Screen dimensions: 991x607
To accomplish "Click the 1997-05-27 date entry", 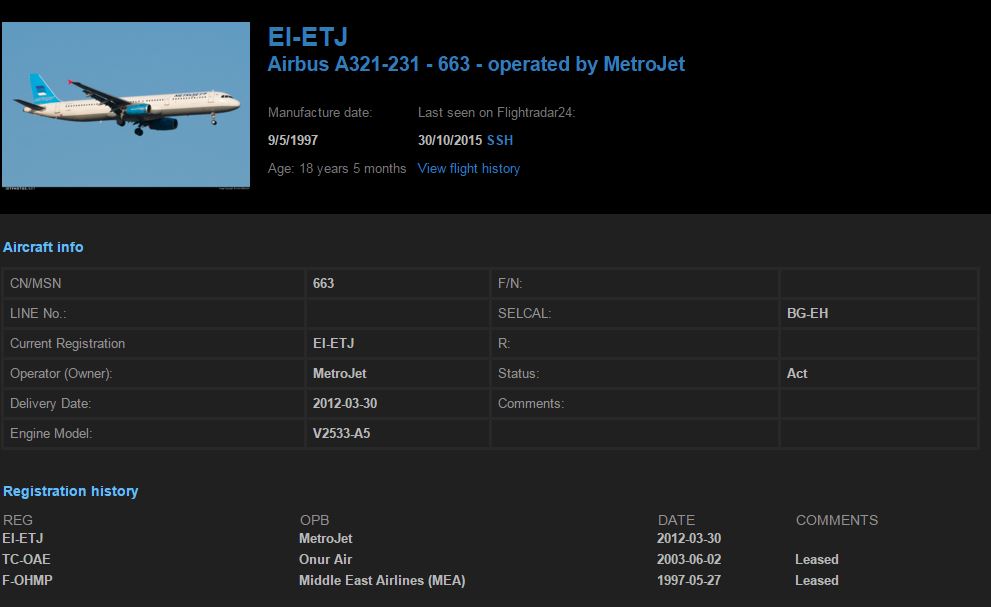I will 689,580.
